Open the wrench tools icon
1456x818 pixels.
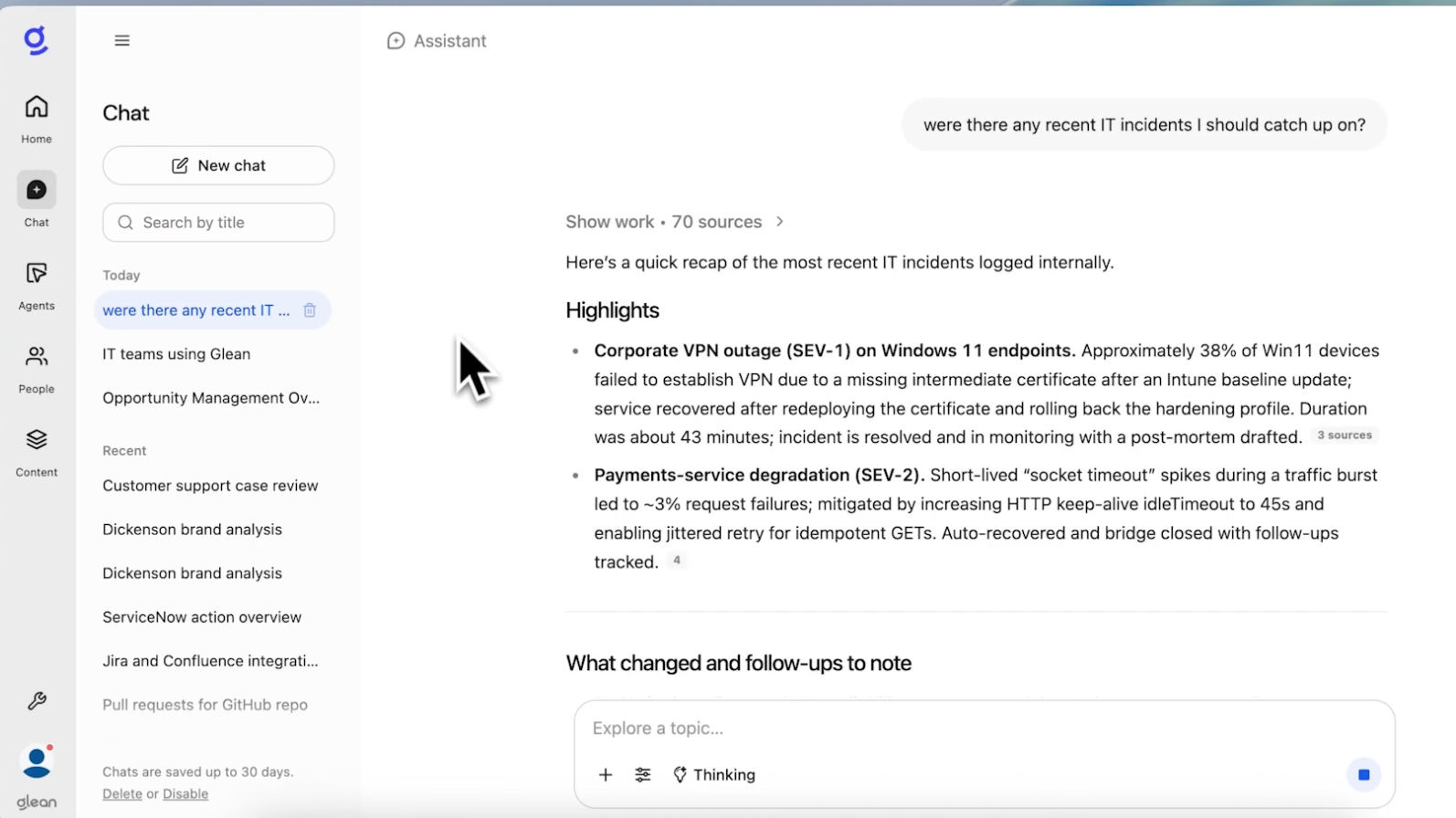37,701
